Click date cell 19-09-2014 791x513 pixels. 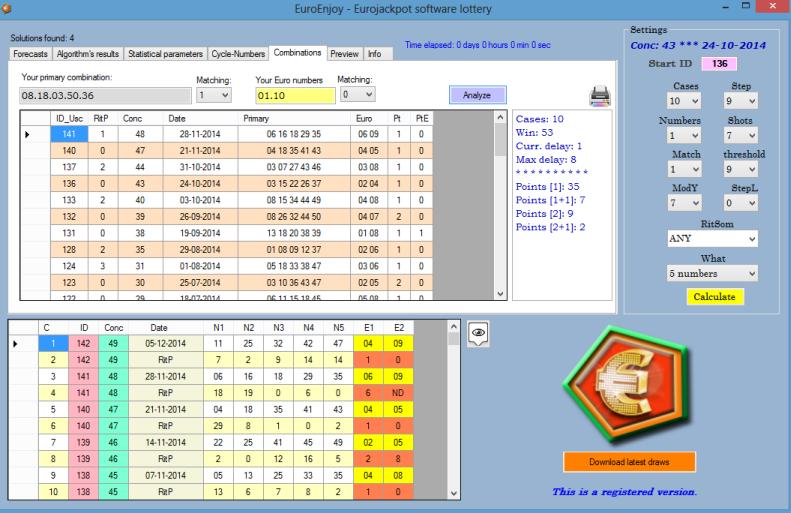click(x=200, y=233)
